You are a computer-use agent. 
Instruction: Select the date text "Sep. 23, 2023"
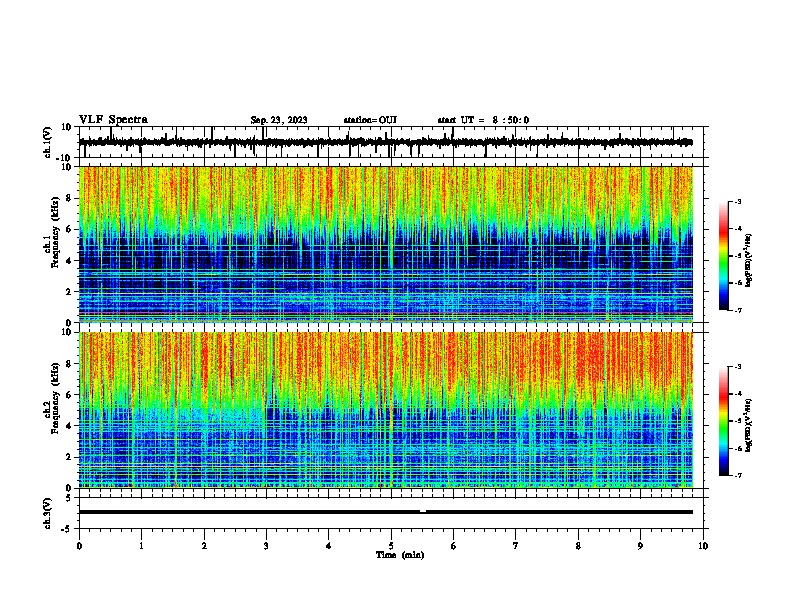click(279, 120)
